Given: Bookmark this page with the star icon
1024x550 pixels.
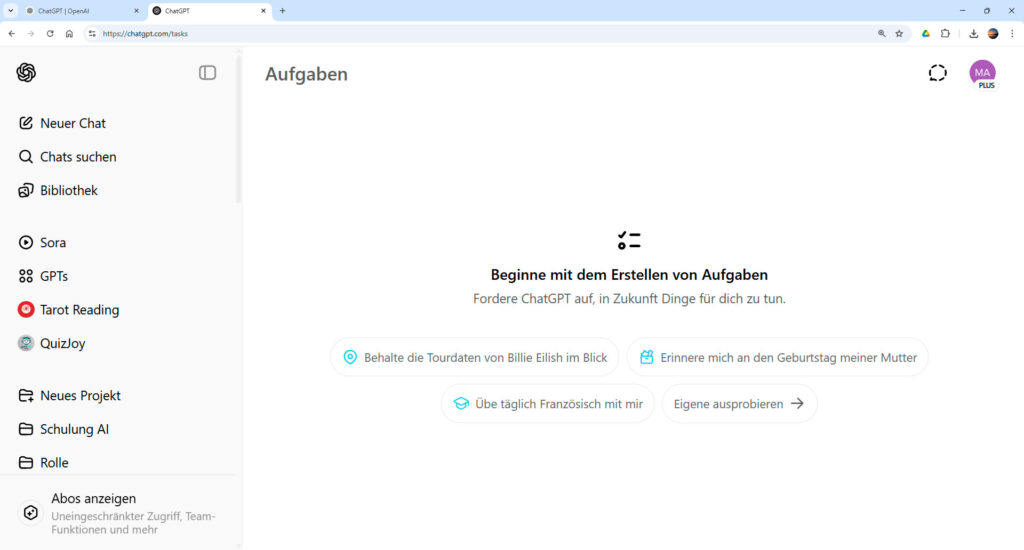Looking at the screenshot, I should pos(899,33).
